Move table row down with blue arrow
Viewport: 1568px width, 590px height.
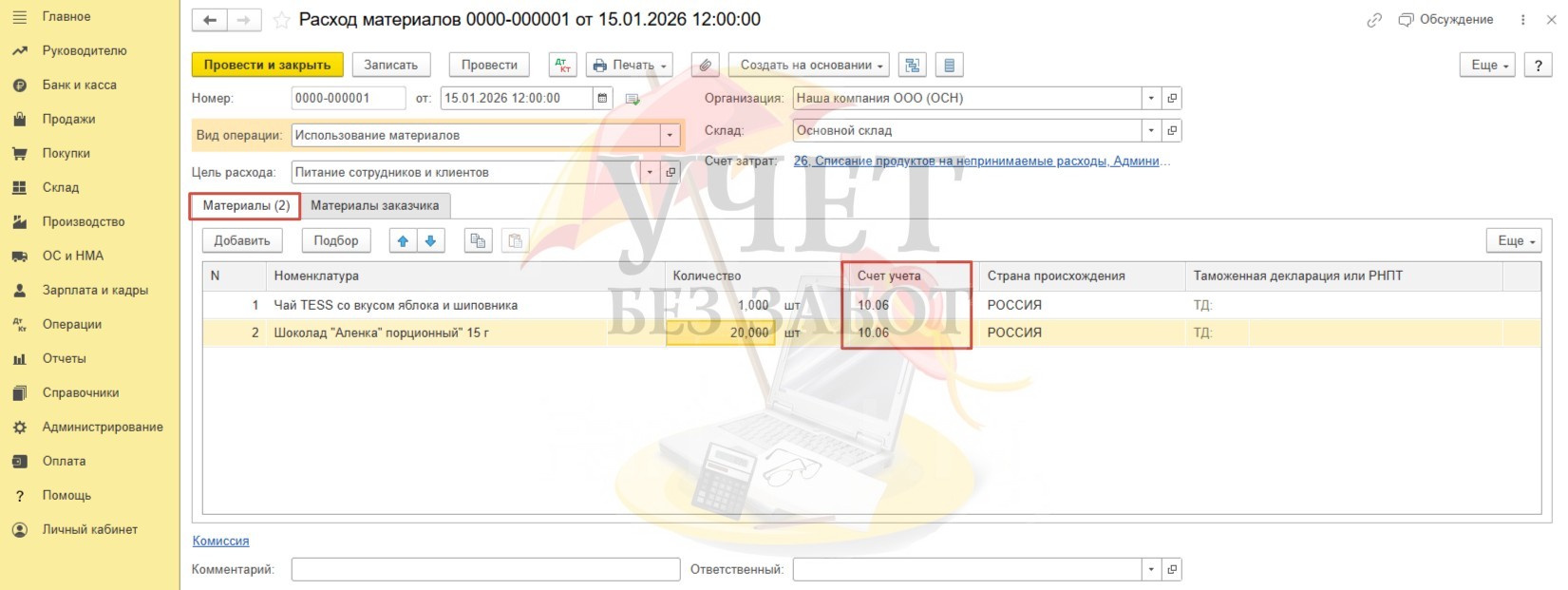tap(430, 240)
